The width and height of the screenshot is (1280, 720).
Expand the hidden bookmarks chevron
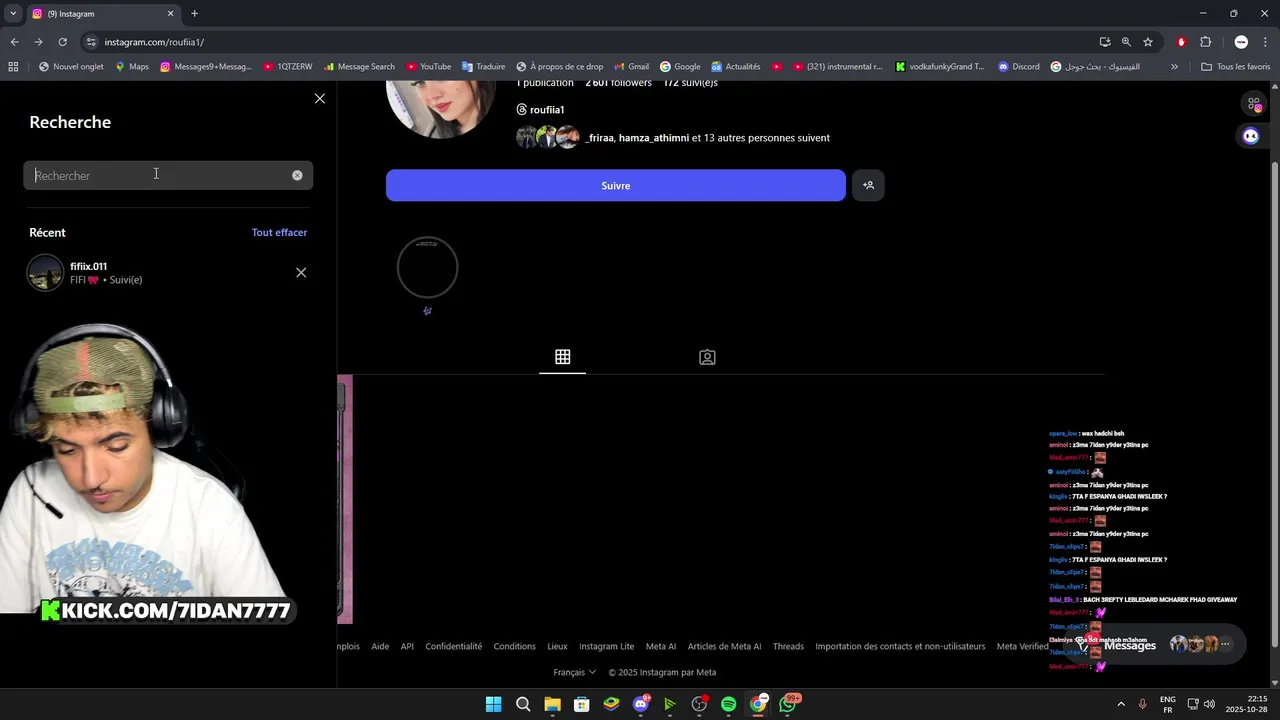(x=1174, y=67)
